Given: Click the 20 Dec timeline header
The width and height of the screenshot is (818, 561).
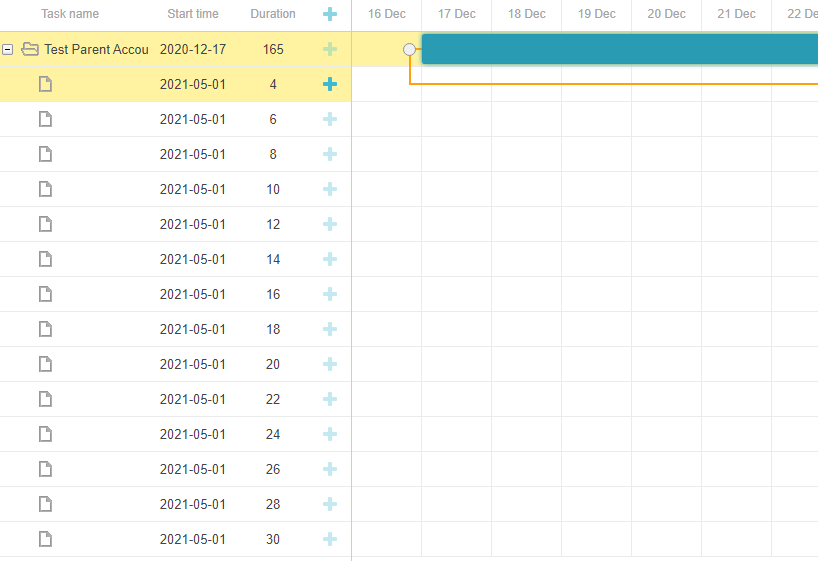Looking at the screenshot, I should [666, 14].
